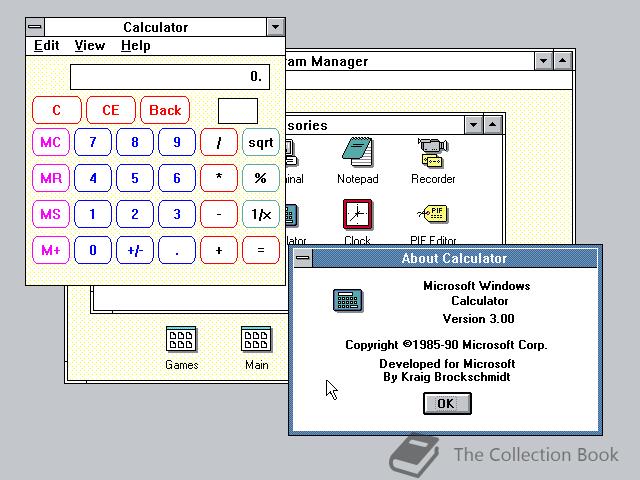Minimize the Calculator window with down arrow
This screenshot has width=640, height=480.
click(x=276, y=27)
